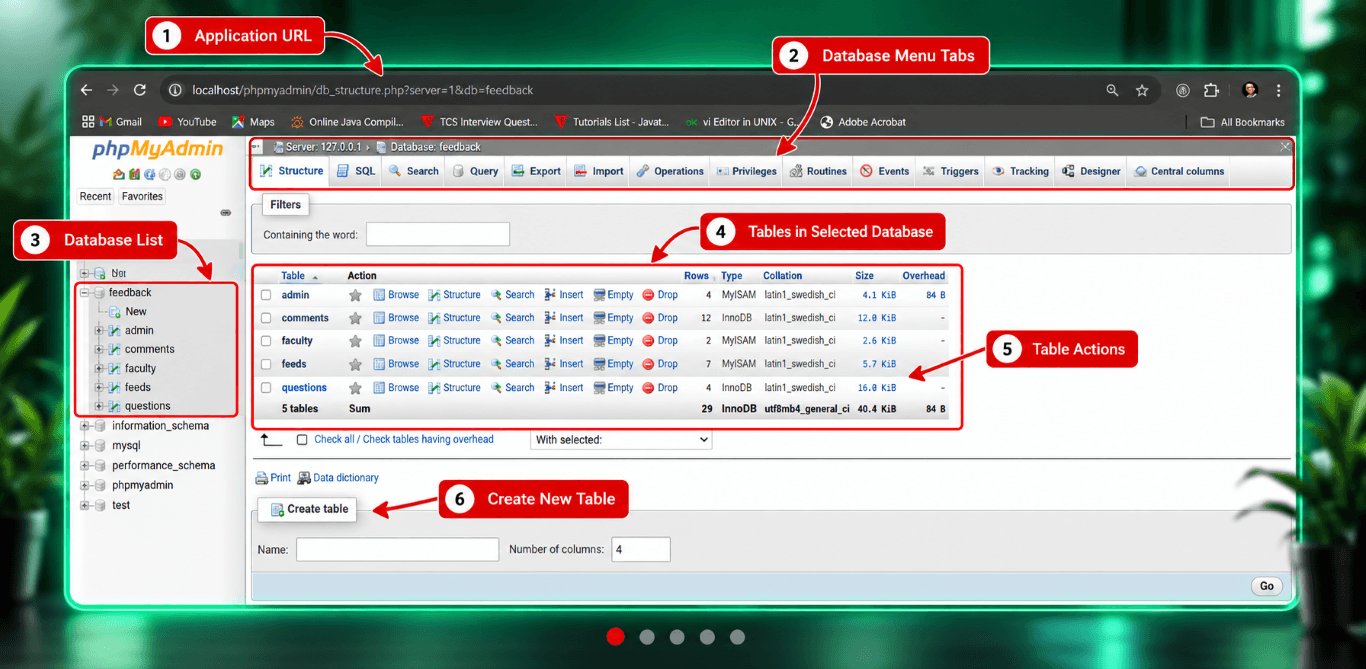This screenshot has height=669, width=1366.
Task: Enable the Check all checkbox
Action: click(302, 440)
